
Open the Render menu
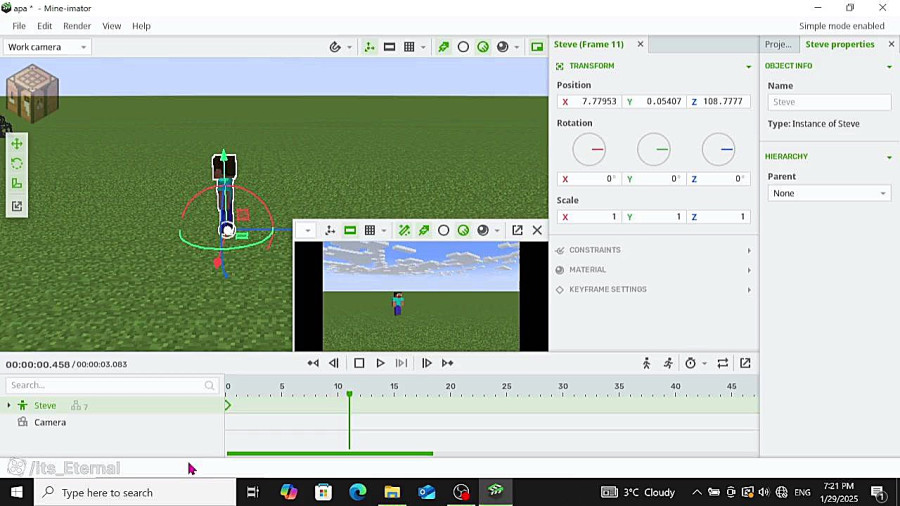(77, 26)
